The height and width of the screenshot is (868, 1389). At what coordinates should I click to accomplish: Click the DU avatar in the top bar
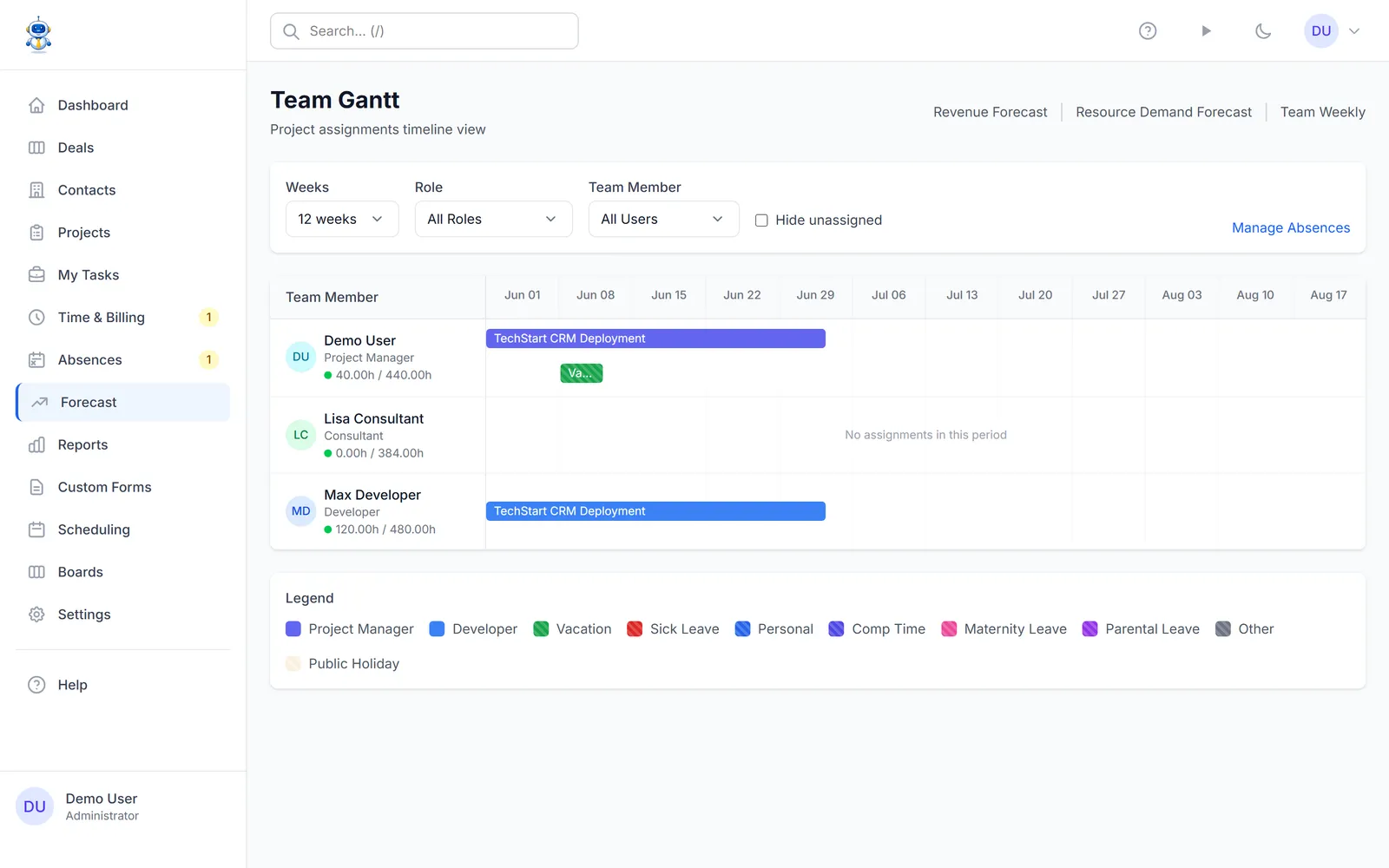(1321, 31)
